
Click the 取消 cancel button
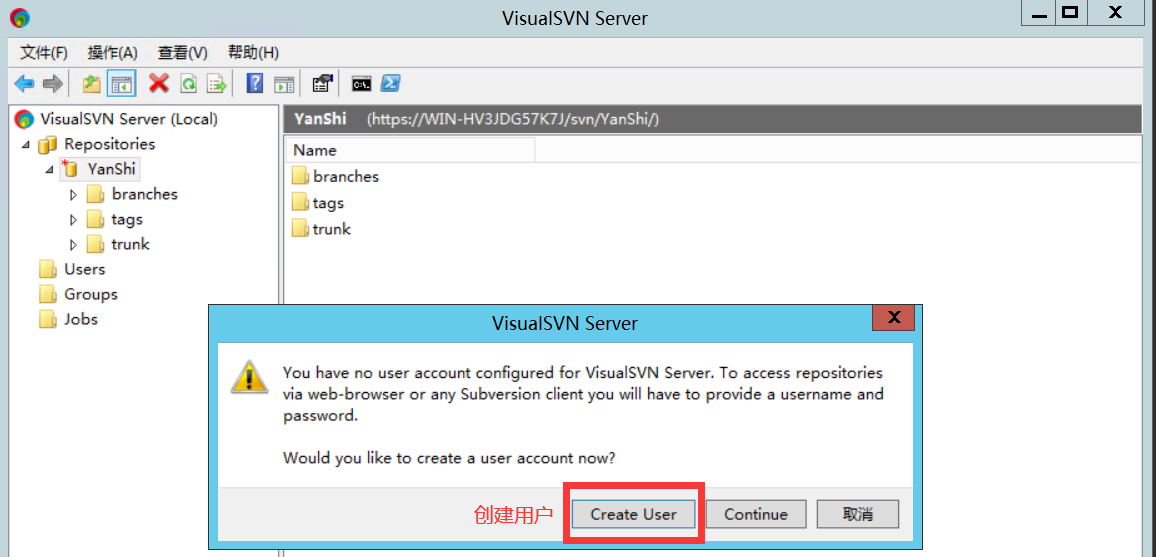857,514
